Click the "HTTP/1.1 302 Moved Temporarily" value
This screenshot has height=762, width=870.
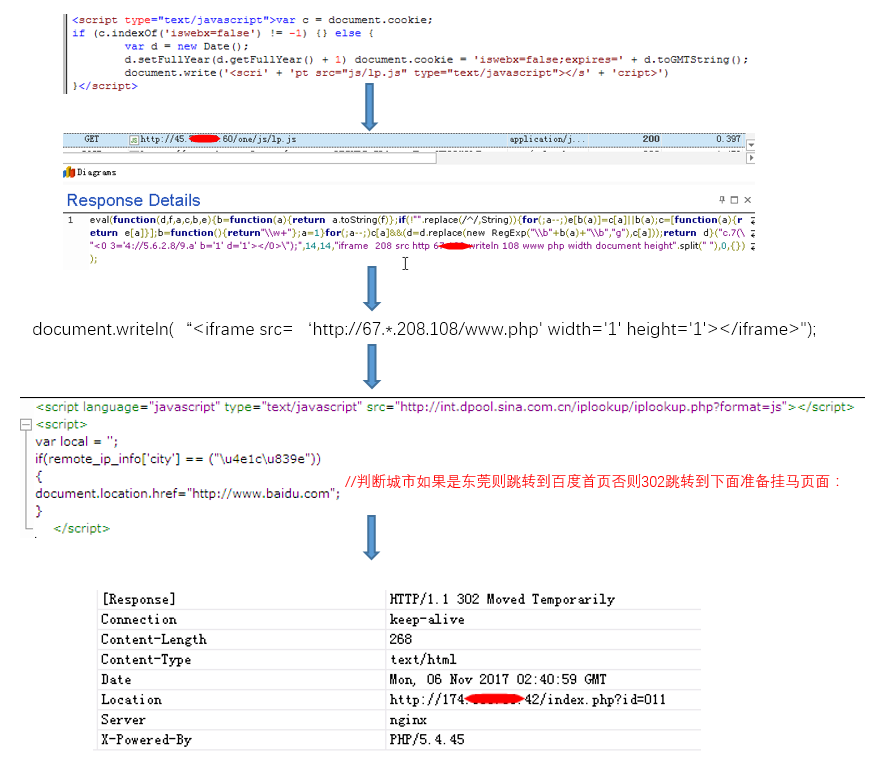pos(502,599)
